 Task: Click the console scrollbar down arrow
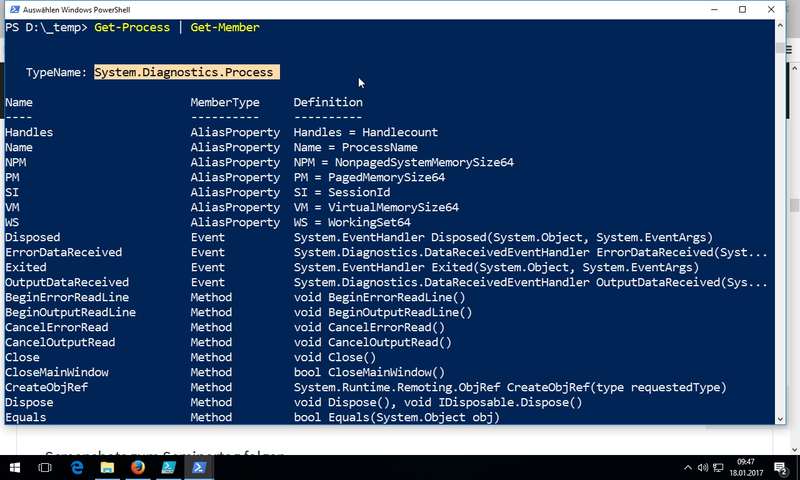(780, 419)
